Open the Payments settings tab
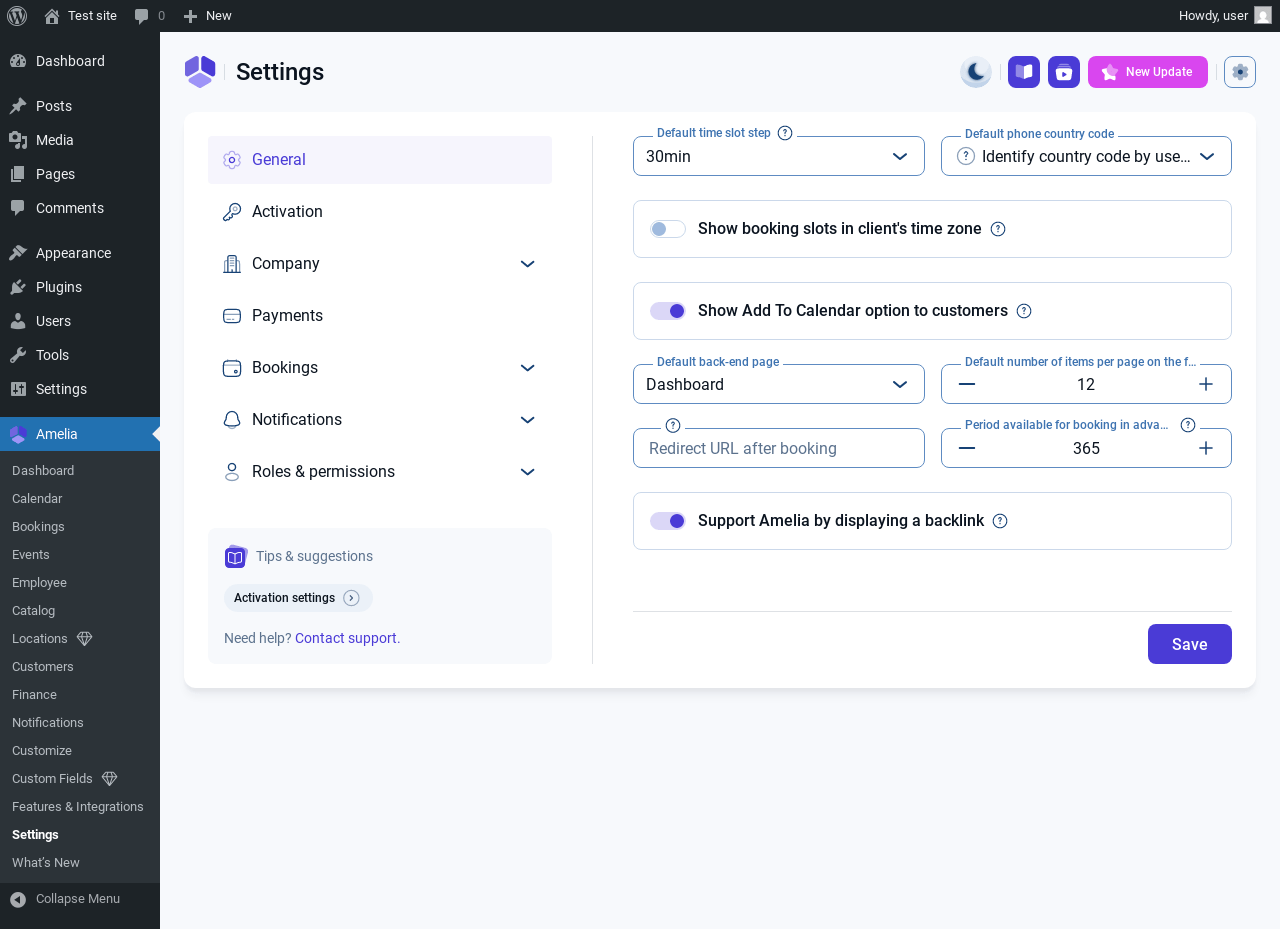 pos(287,316)
